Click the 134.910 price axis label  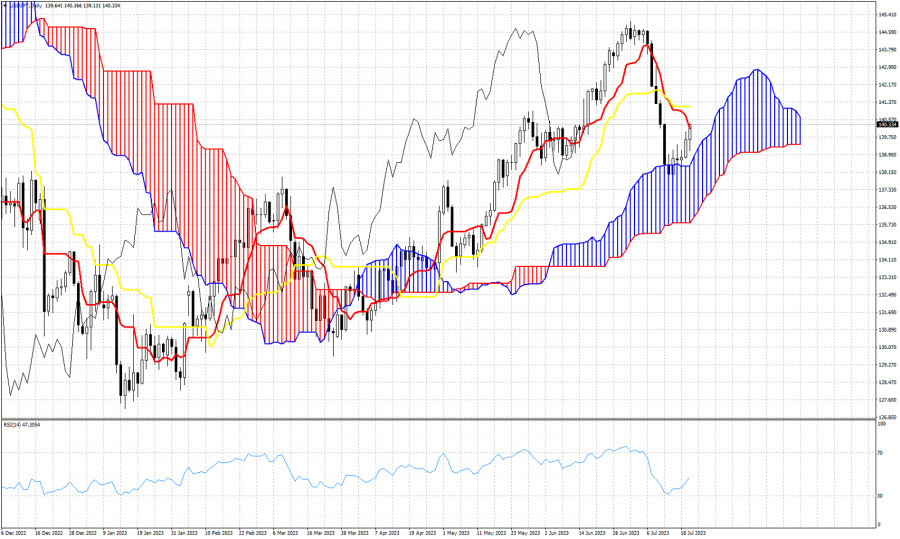pyautogui.click(x=887, y=242)
